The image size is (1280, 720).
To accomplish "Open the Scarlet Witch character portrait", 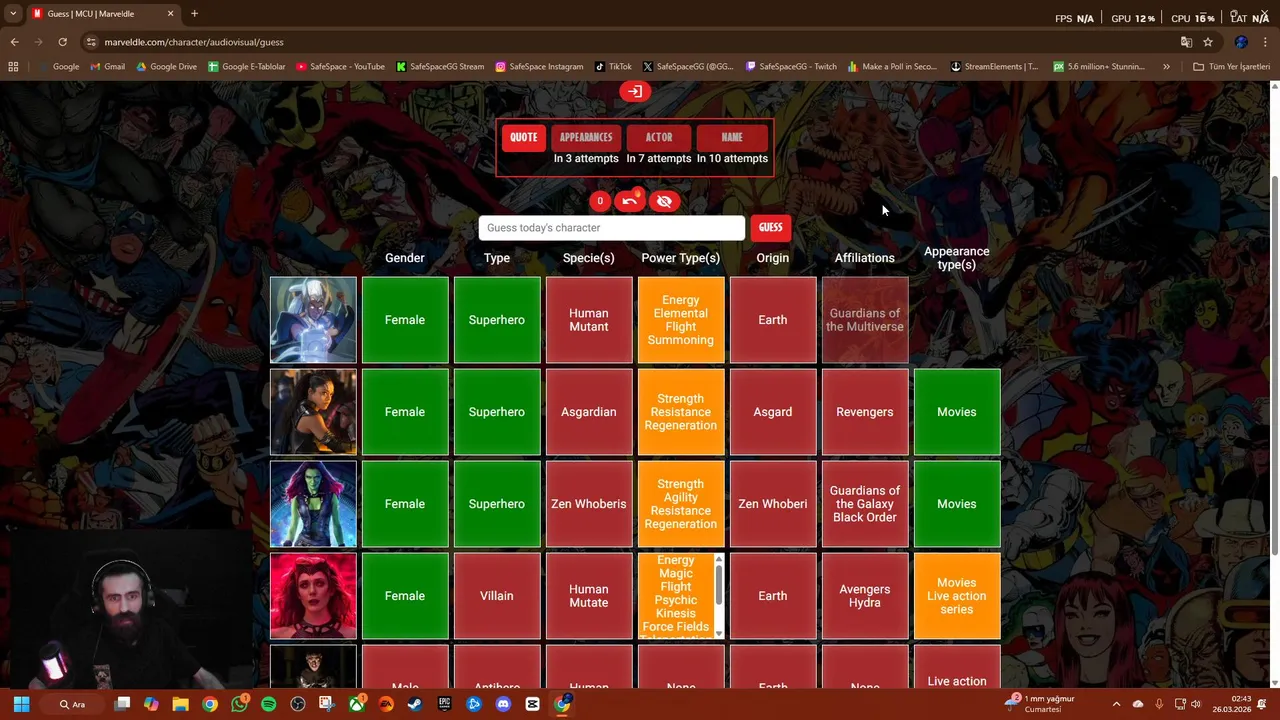I will click(x=313, y=596).
